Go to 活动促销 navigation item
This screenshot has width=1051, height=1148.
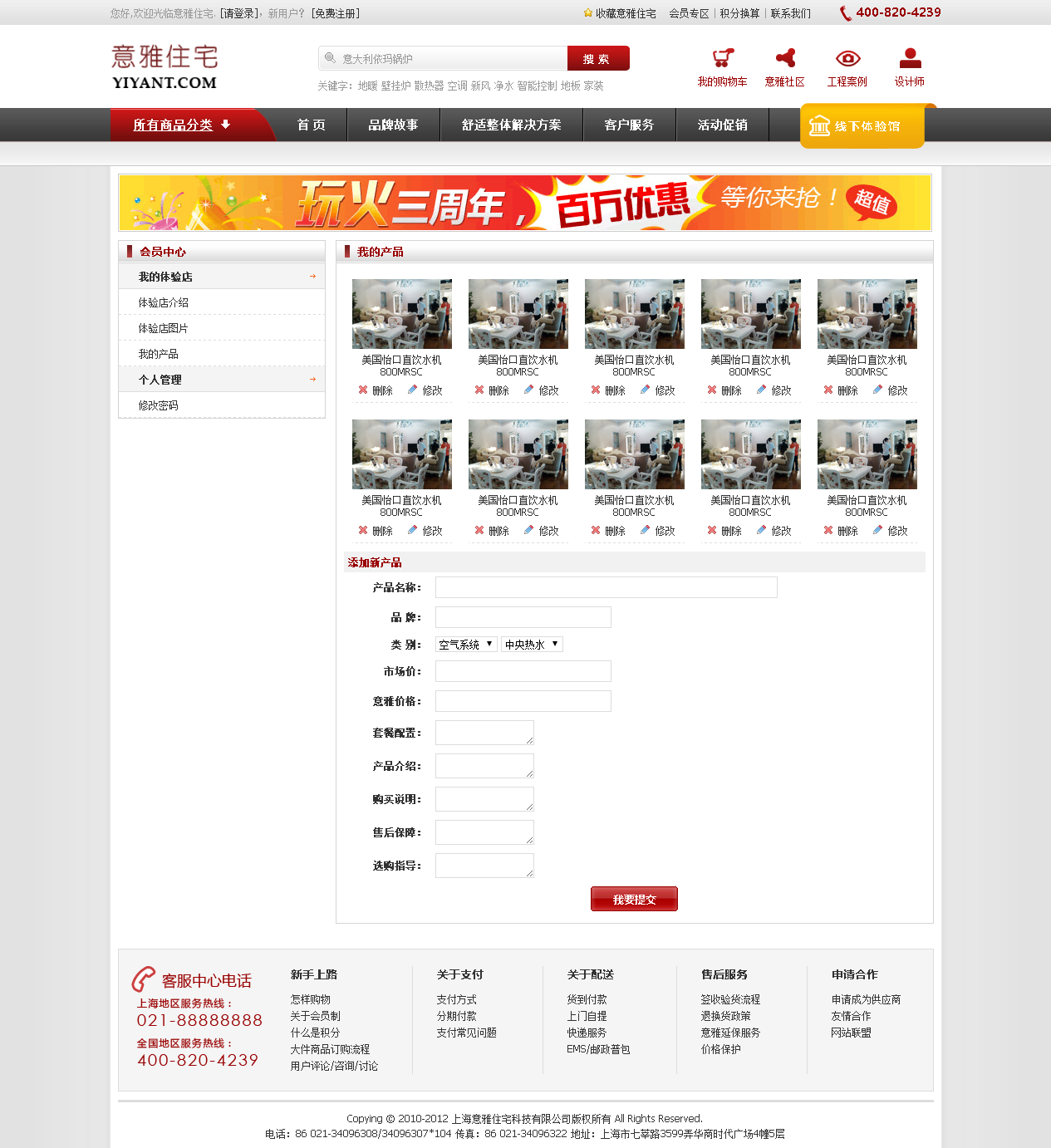click(x=722, y=125)
